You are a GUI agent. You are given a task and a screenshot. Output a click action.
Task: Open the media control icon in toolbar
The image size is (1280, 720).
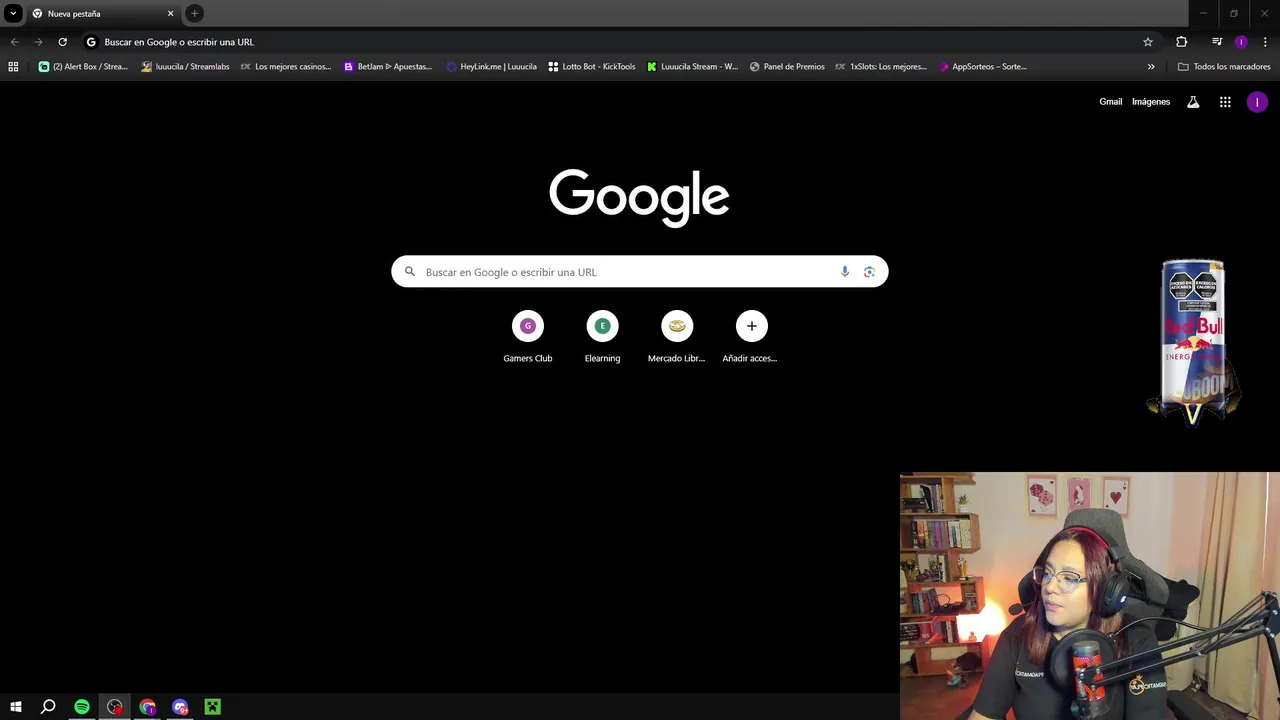1217,42
